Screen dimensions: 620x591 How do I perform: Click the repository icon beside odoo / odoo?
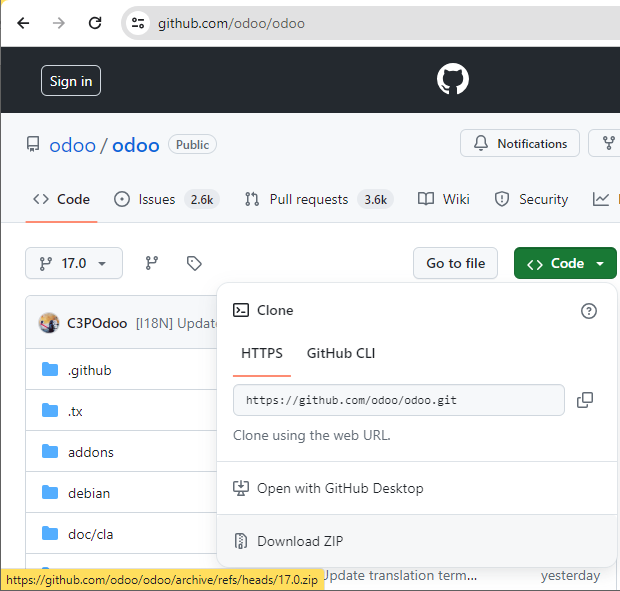coord(33,144)
